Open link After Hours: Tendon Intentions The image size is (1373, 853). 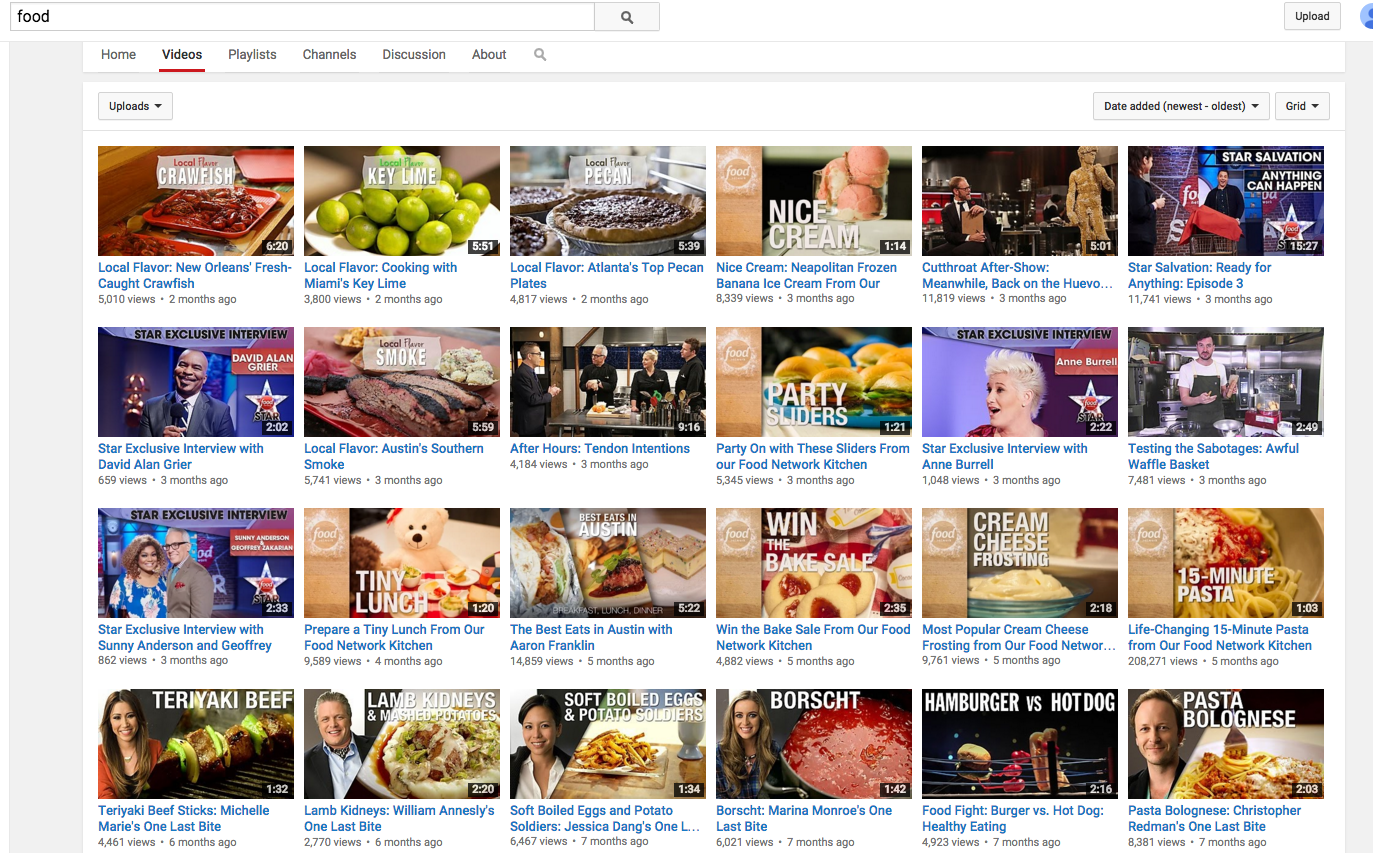tap(600, 449)
